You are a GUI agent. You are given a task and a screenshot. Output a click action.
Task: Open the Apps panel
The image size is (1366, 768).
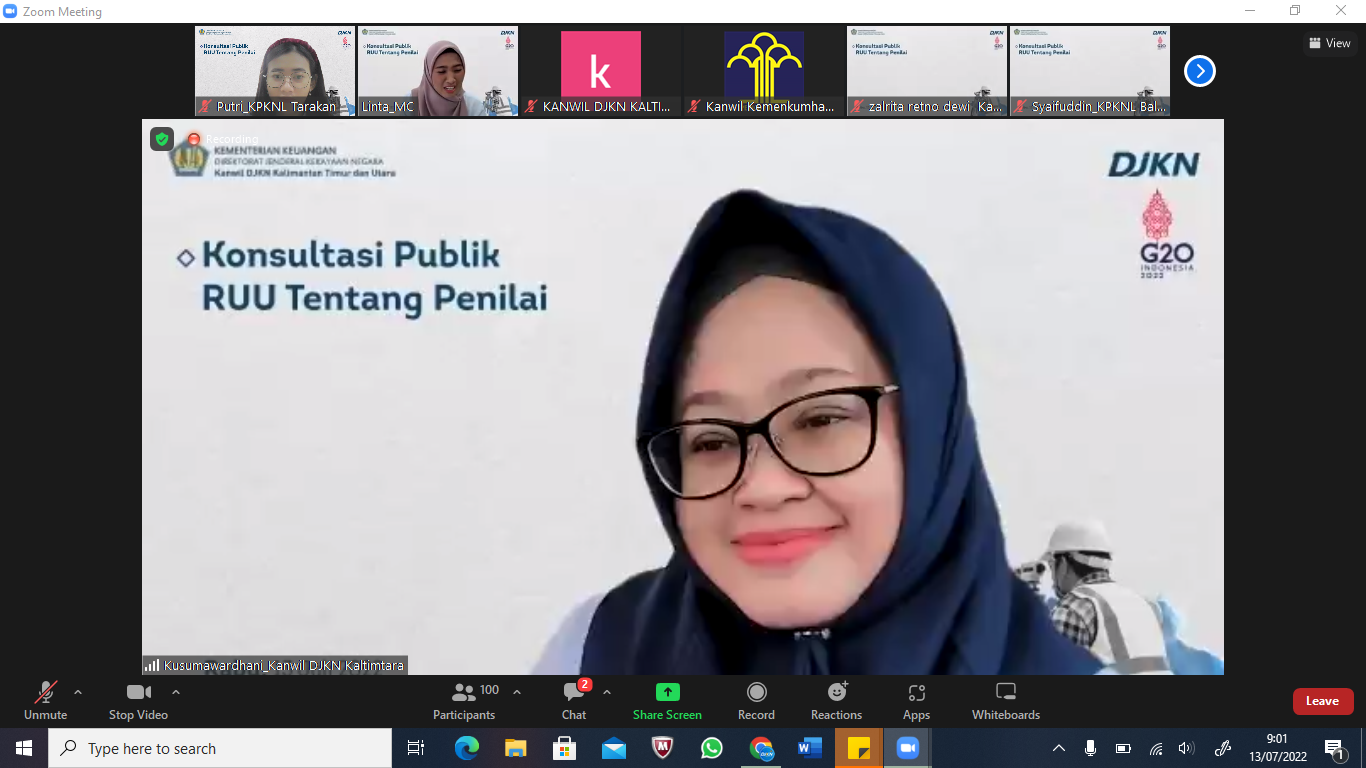916,700
